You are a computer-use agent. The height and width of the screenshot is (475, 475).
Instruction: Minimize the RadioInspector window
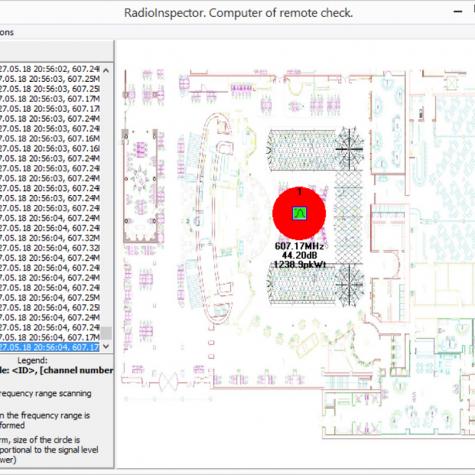458,12
